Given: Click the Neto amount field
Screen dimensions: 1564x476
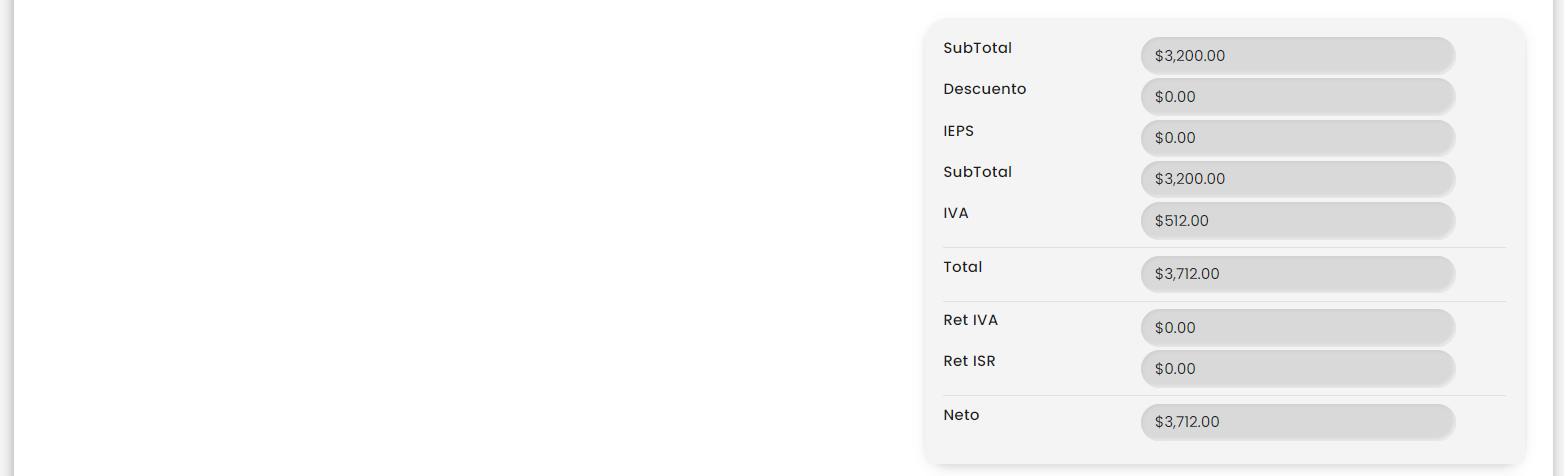Looking at the screenshot, I should click(1297, 421).
